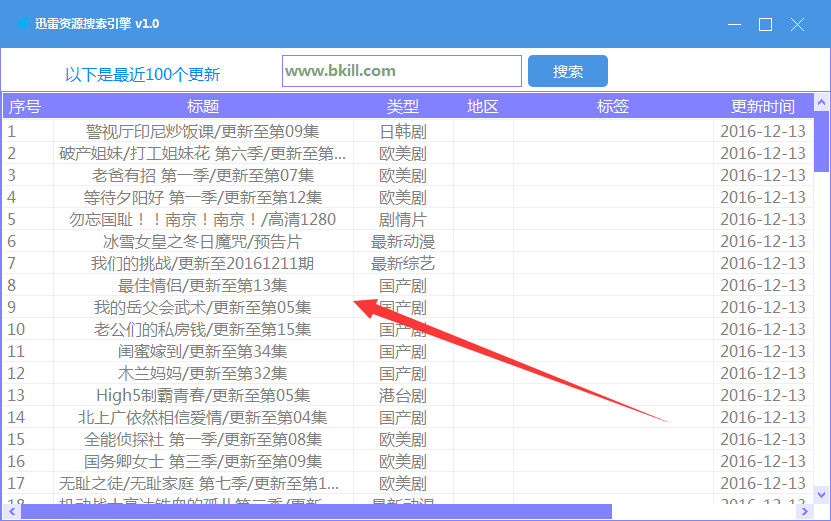831x521 pixels.
Task: Sort by the 标题 column header
Action: 203,107
